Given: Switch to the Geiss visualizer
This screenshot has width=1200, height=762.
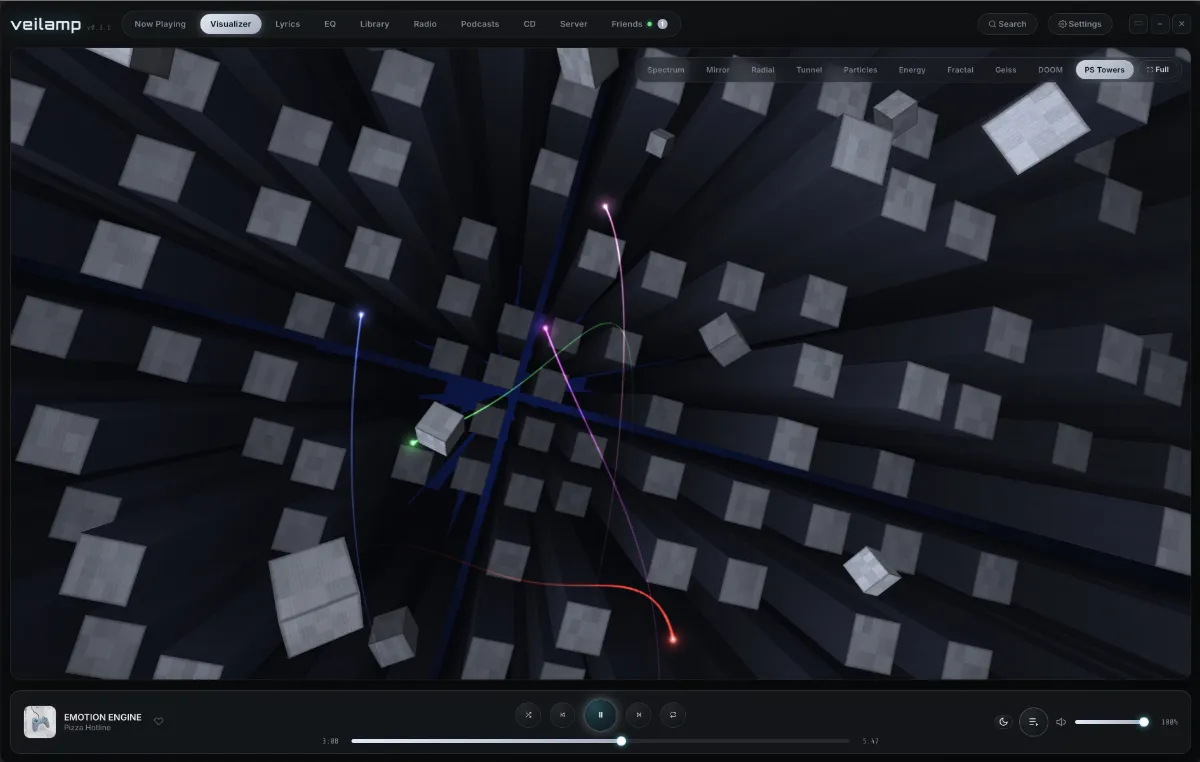Looking at the screenshot, I should click(1006, 70).
